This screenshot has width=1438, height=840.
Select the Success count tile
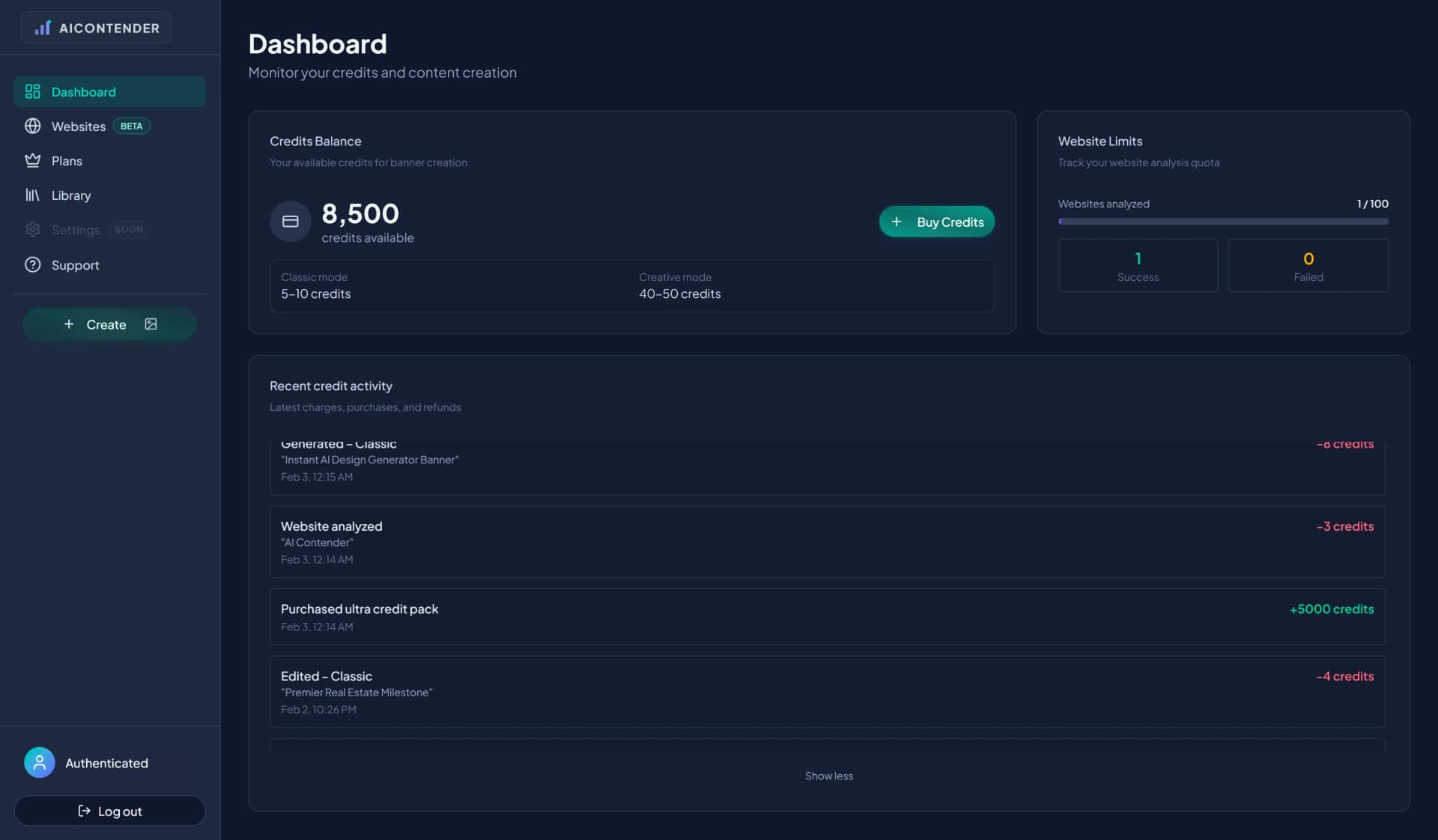pyautogui.click(x=1137, y=265)
